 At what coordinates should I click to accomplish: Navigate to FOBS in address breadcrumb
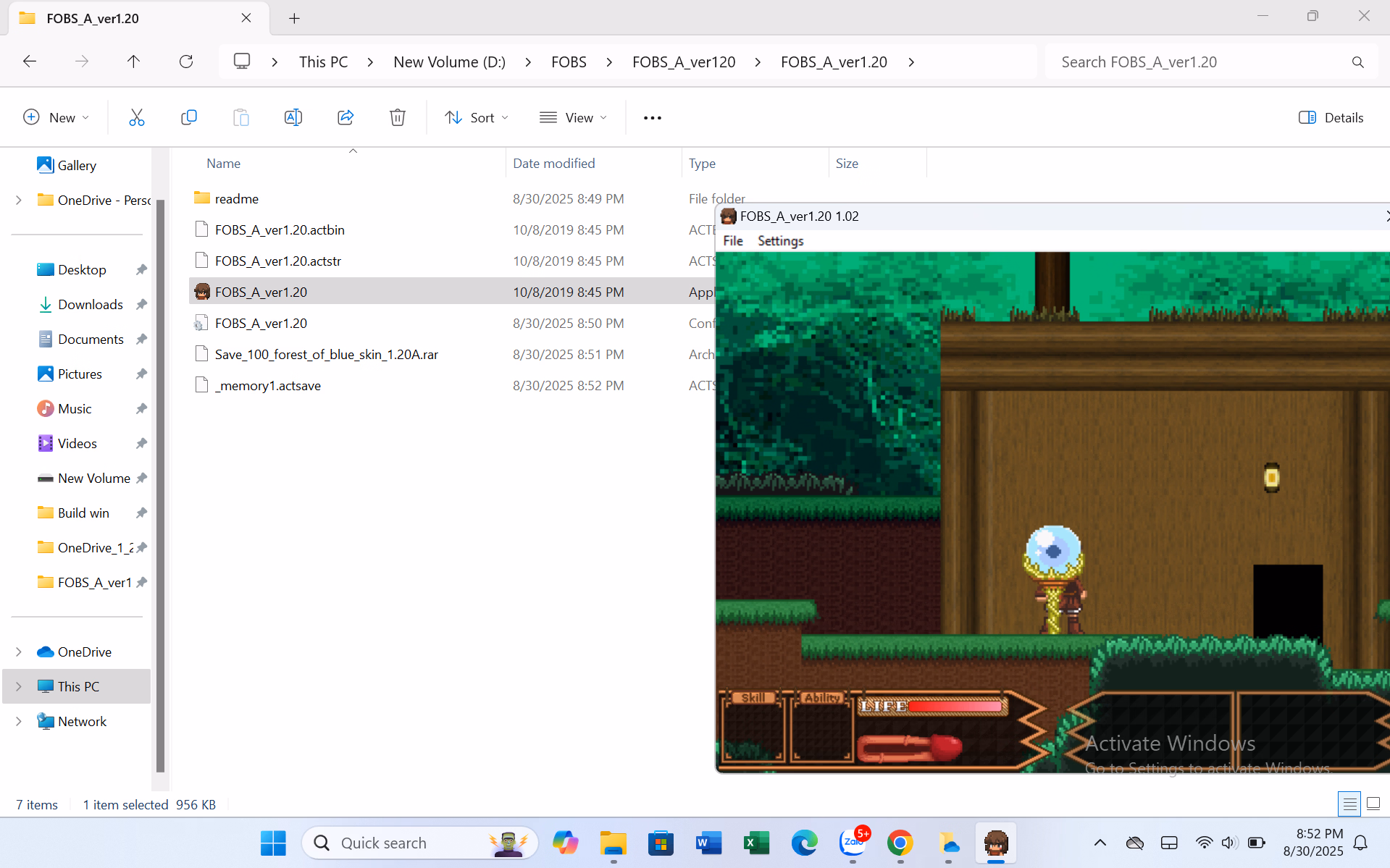click(569, 62)
